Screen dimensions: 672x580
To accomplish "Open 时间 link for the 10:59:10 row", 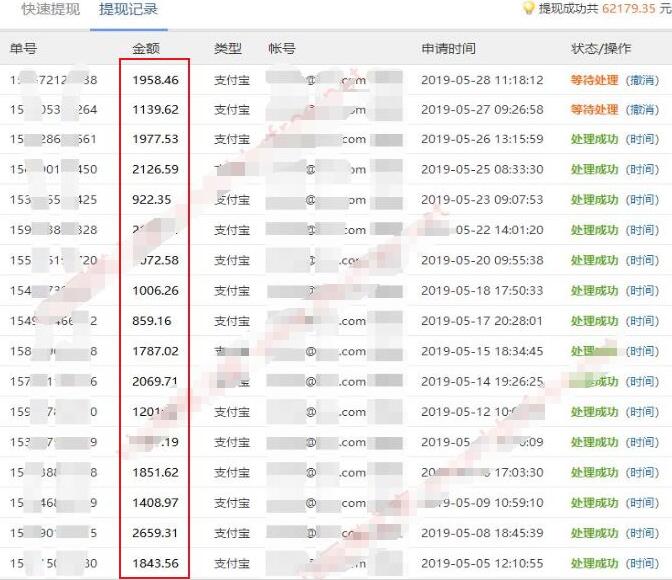I will 642,503.
